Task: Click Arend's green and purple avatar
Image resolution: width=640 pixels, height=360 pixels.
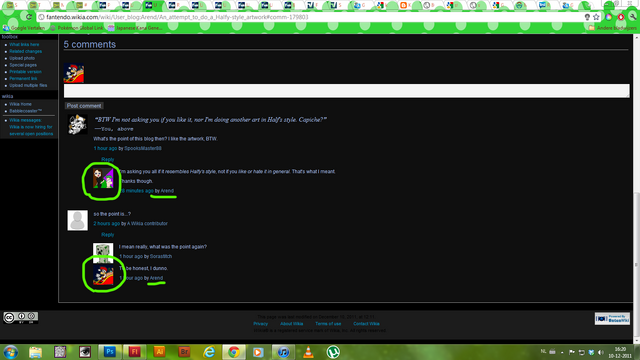Action: (103, 178)
